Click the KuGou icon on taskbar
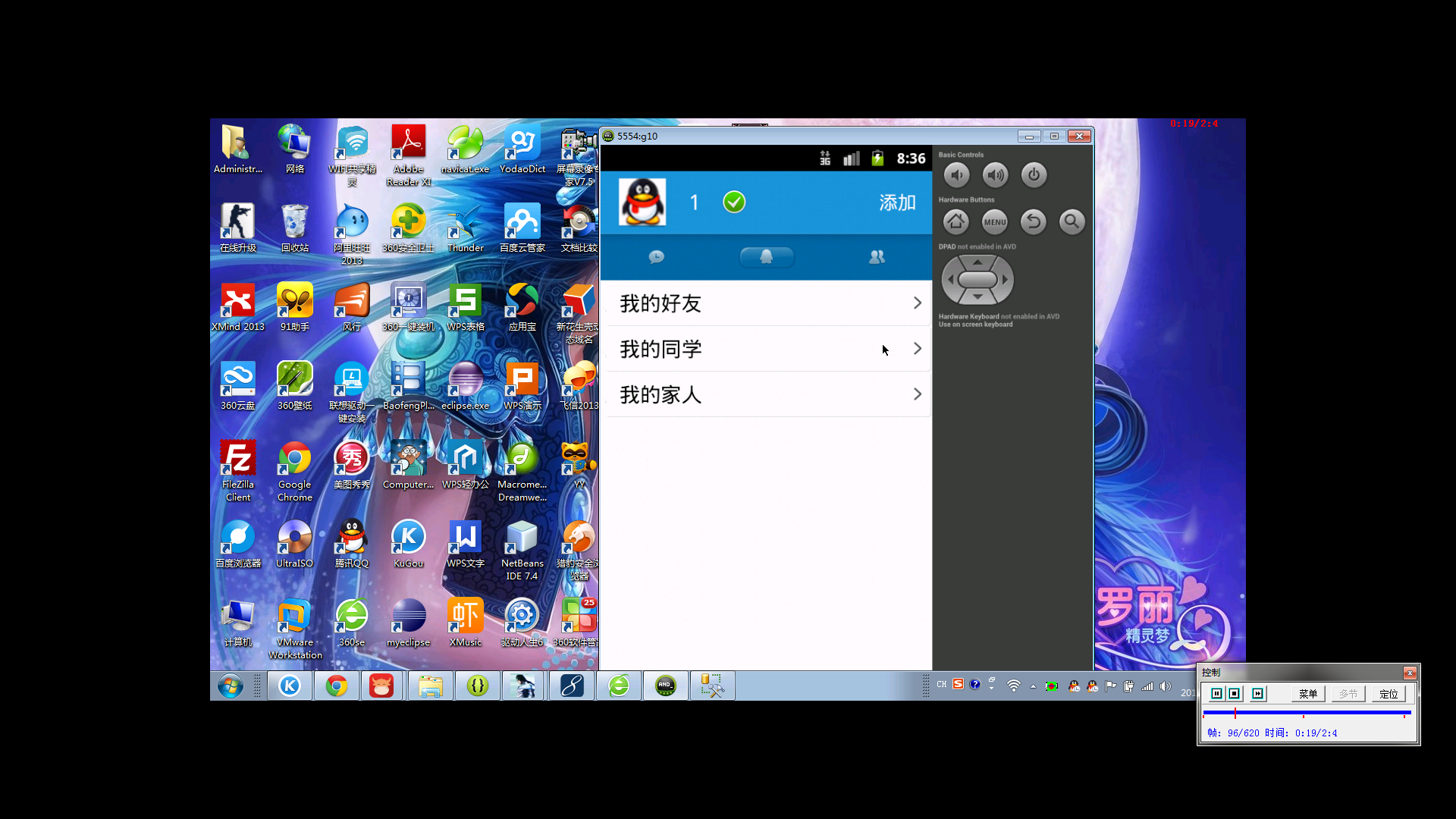This screenshot has height=819, width=1456. [290, 686]
